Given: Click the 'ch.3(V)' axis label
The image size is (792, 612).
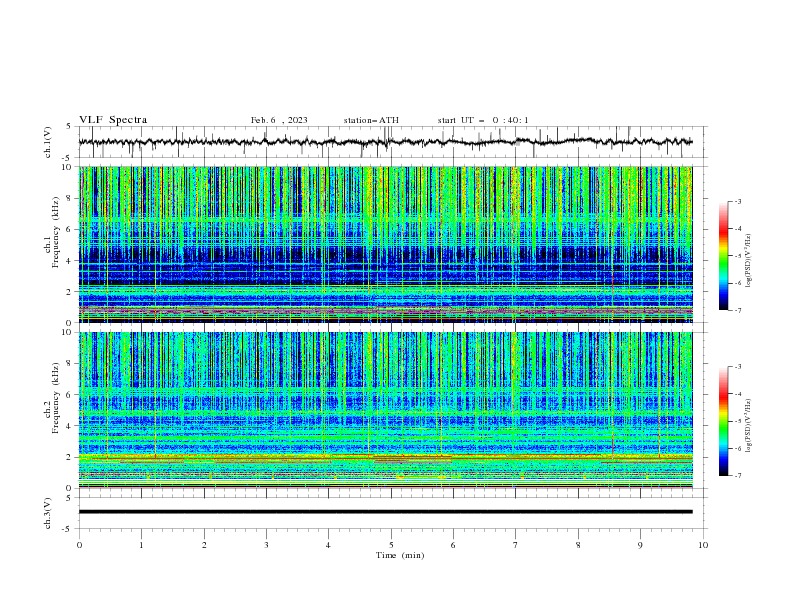Looking at the screenshot, I should 48,513.
